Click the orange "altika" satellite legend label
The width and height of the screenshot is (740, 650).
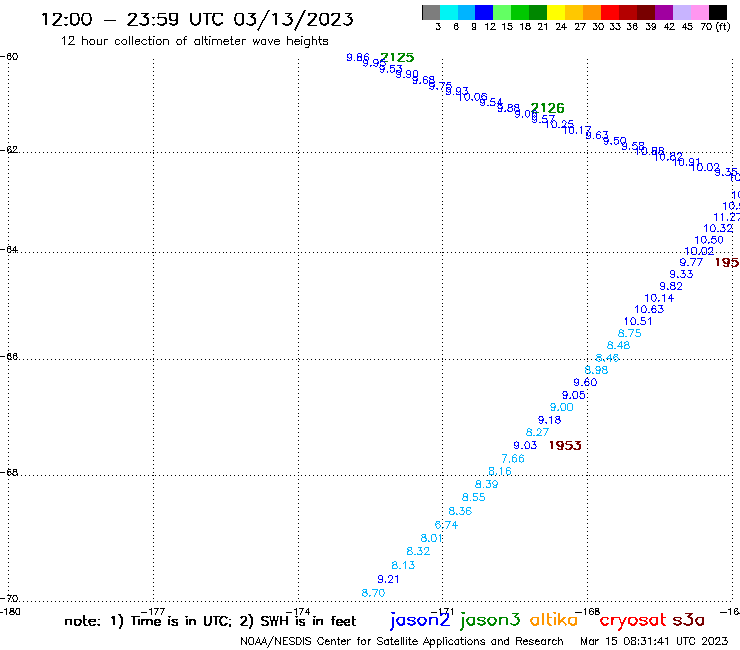click(x=554, y=620)
